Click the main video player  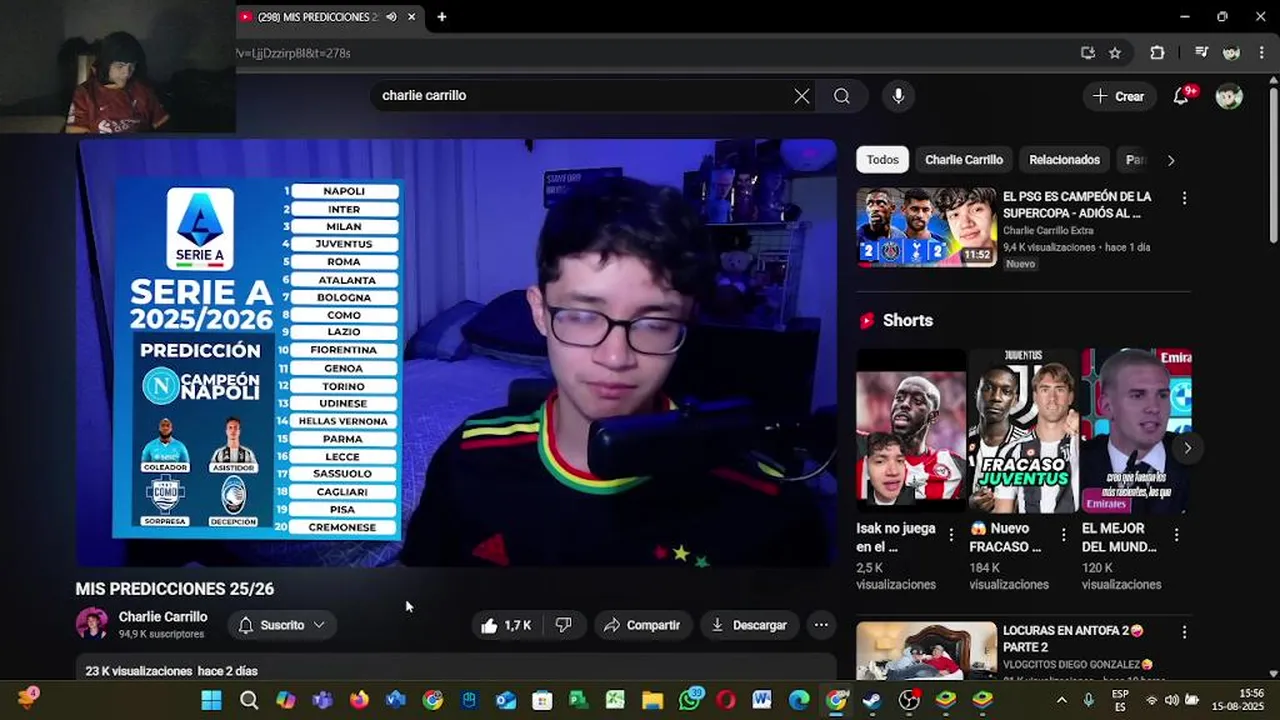[457, 353]
